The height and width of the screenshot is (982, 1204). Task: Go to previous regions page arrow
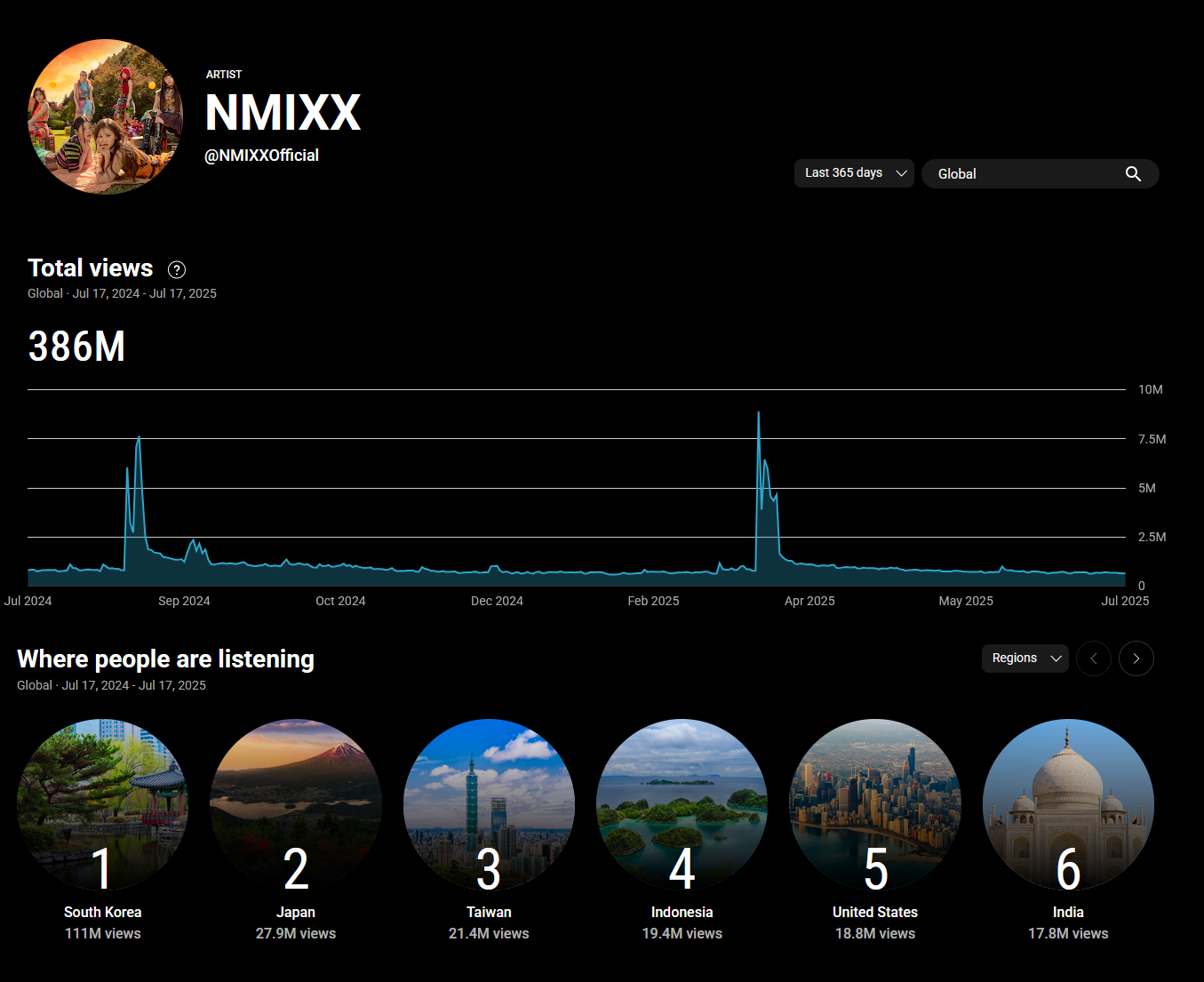[x=1094, y=659]
